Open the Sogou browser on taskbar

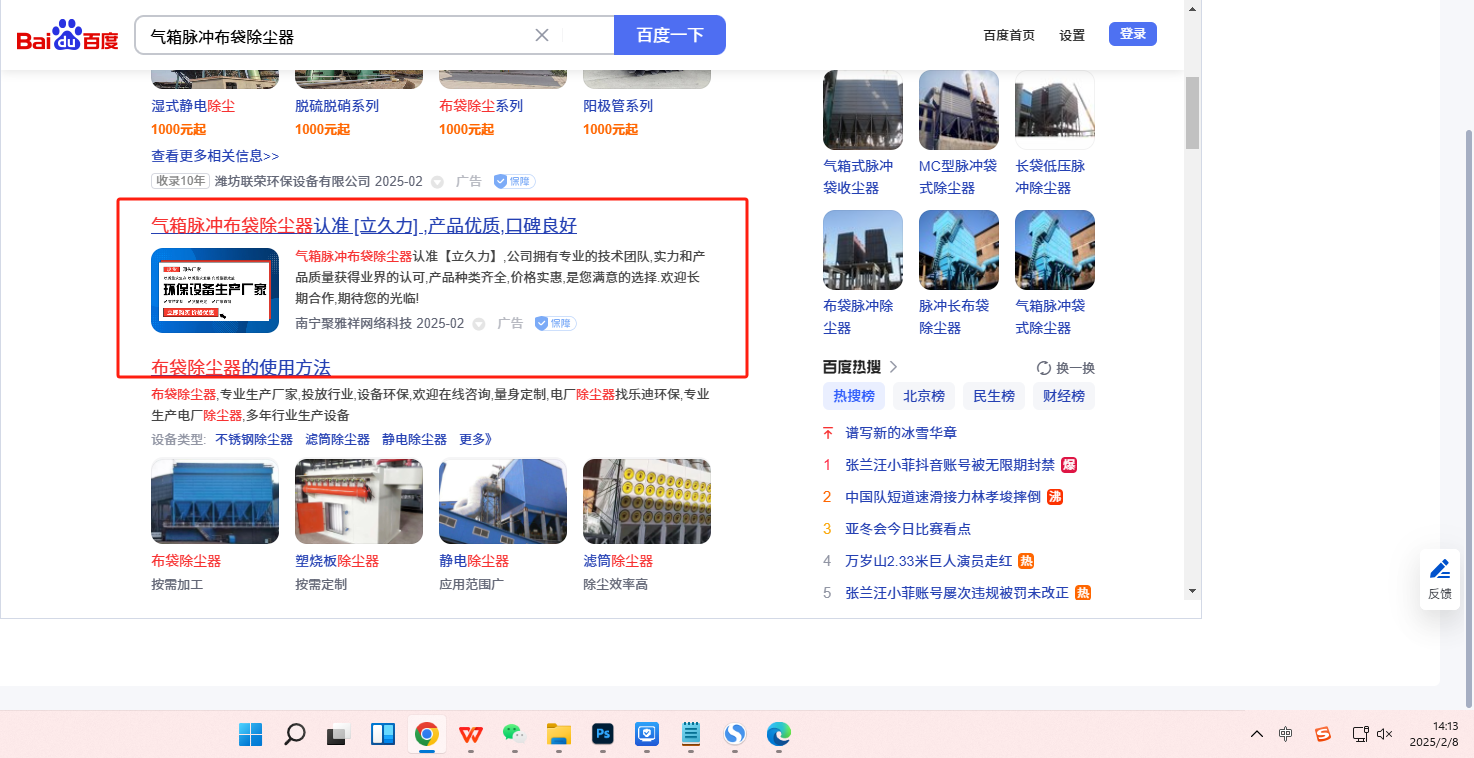tap(735, 735)
